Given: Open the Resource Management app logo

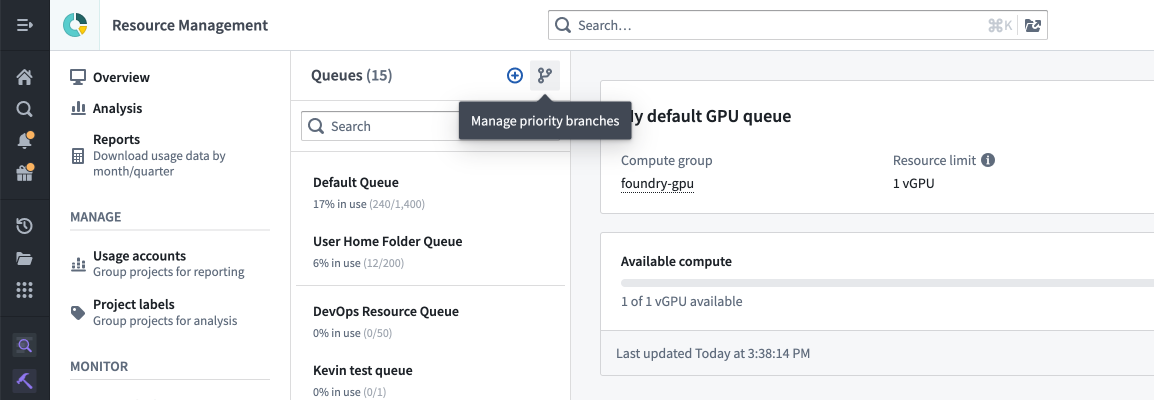Looking at the screenshot, I should [75, 25].
